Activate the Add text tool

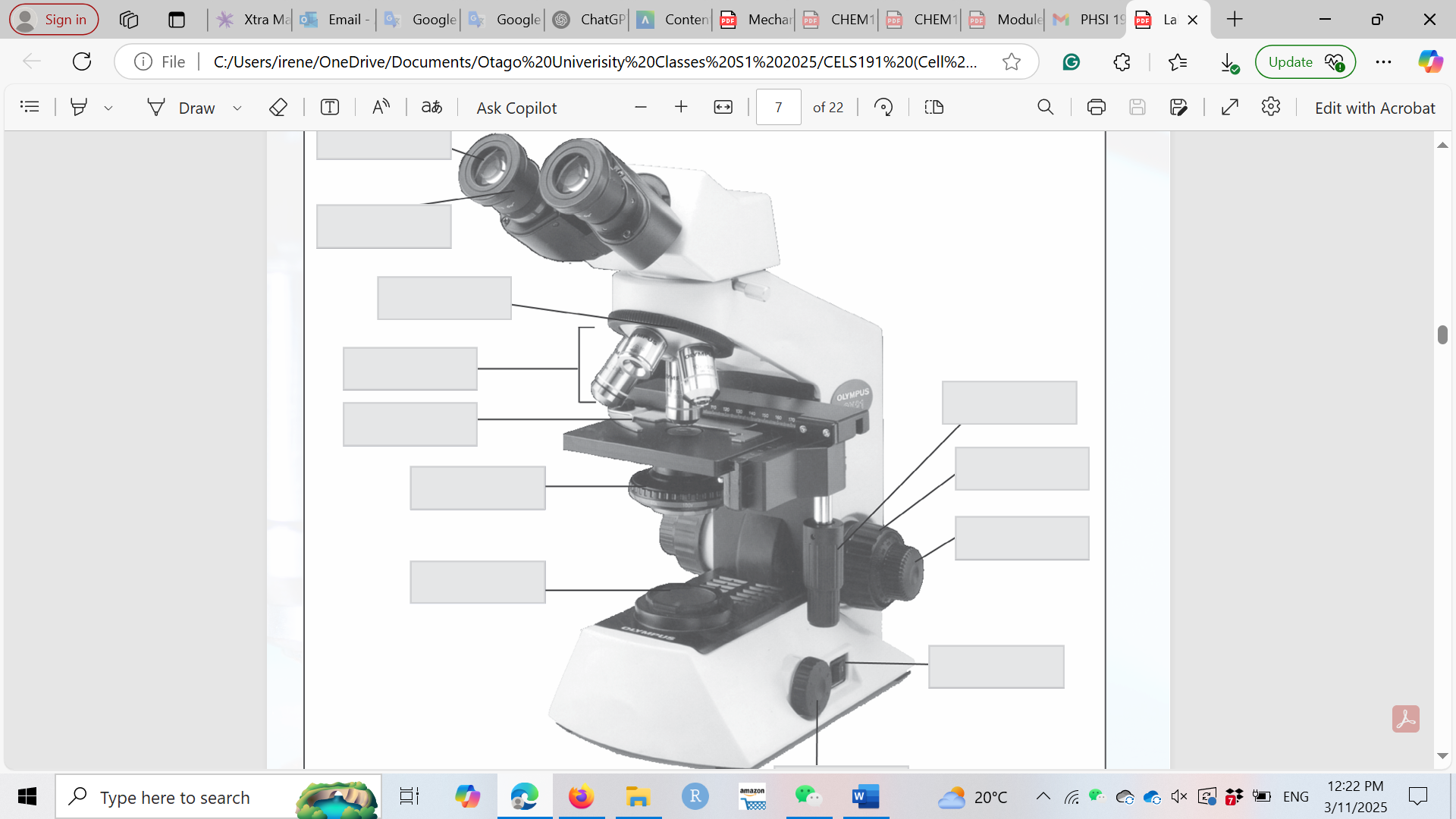(x=329, y=107)
